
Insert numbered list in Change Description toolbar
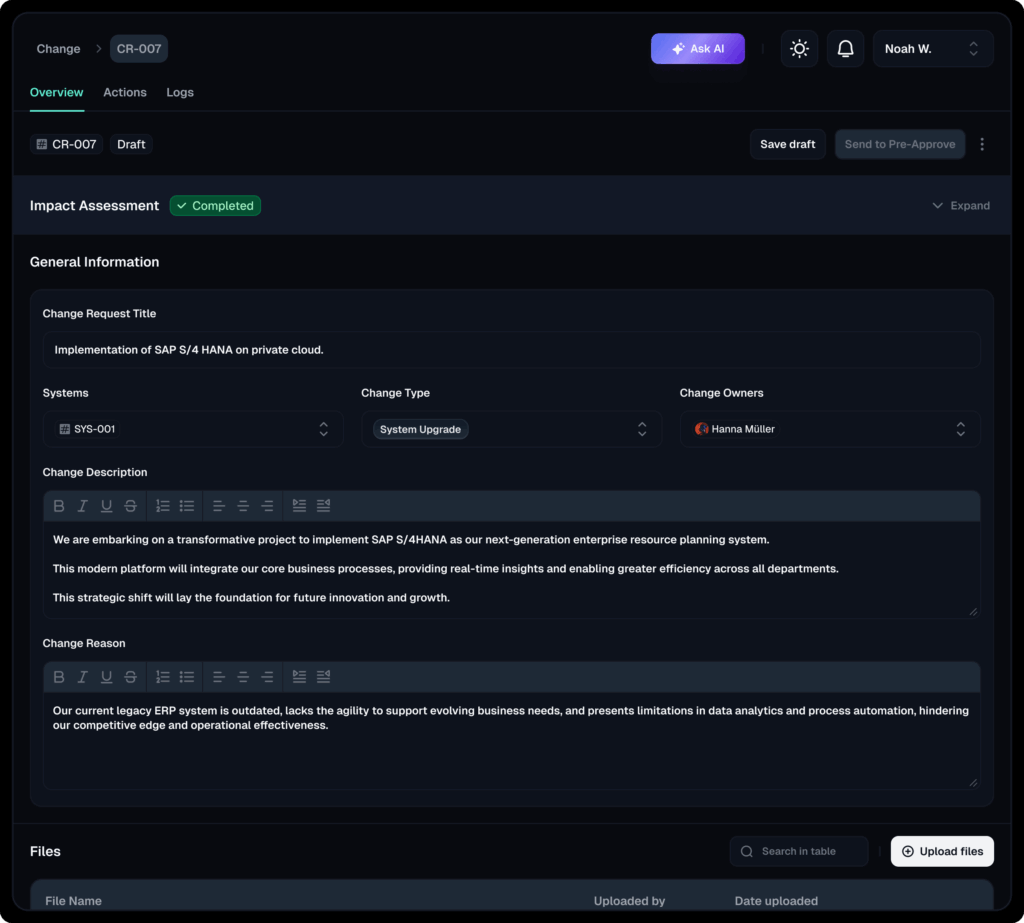163,506
